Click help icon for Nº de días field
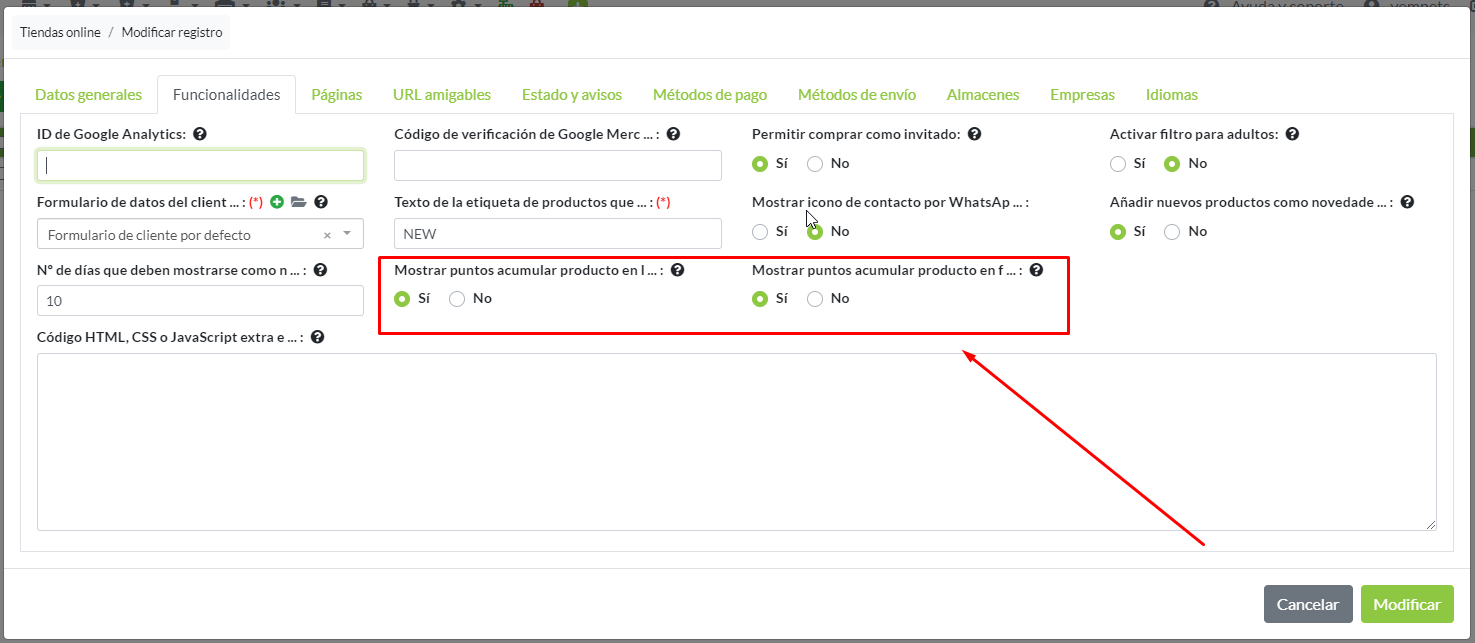The width and height of the screenshot is (1475, 643). (321, 270)
